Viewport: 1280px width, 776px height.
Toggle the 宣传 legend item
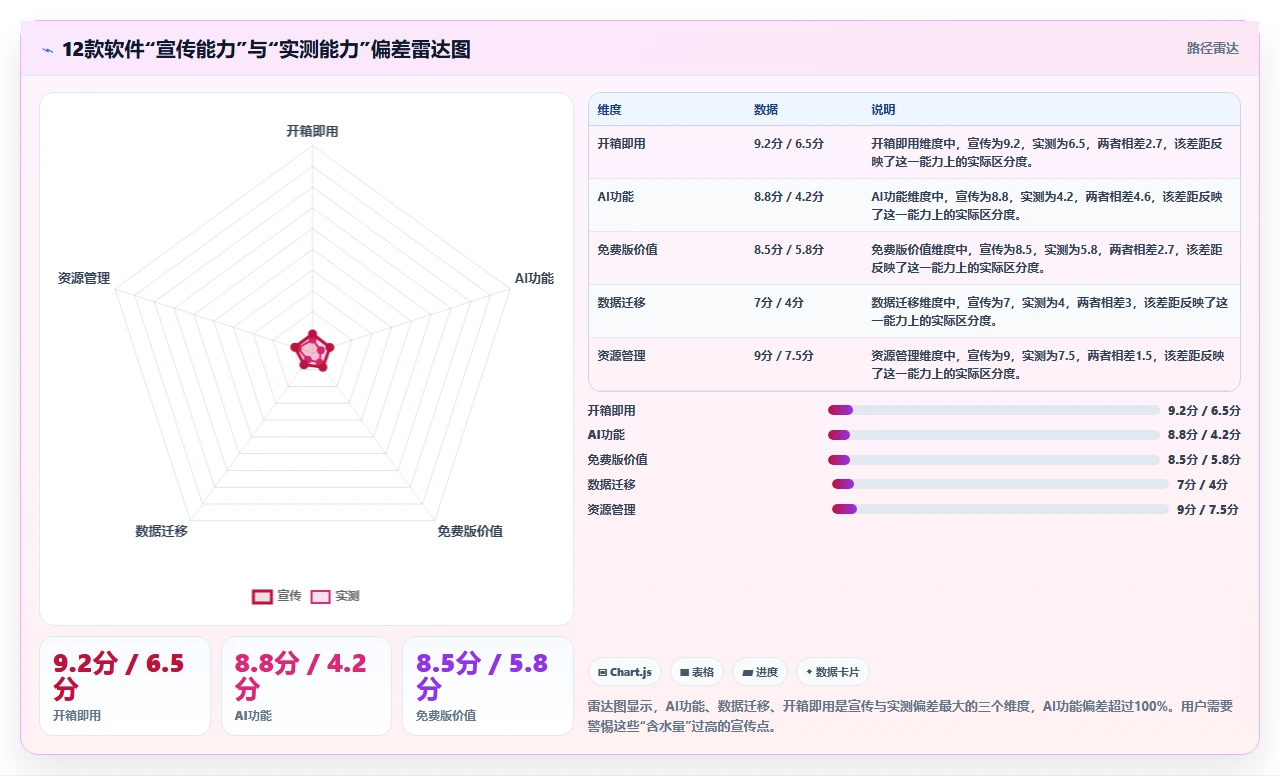coord(276,596)
